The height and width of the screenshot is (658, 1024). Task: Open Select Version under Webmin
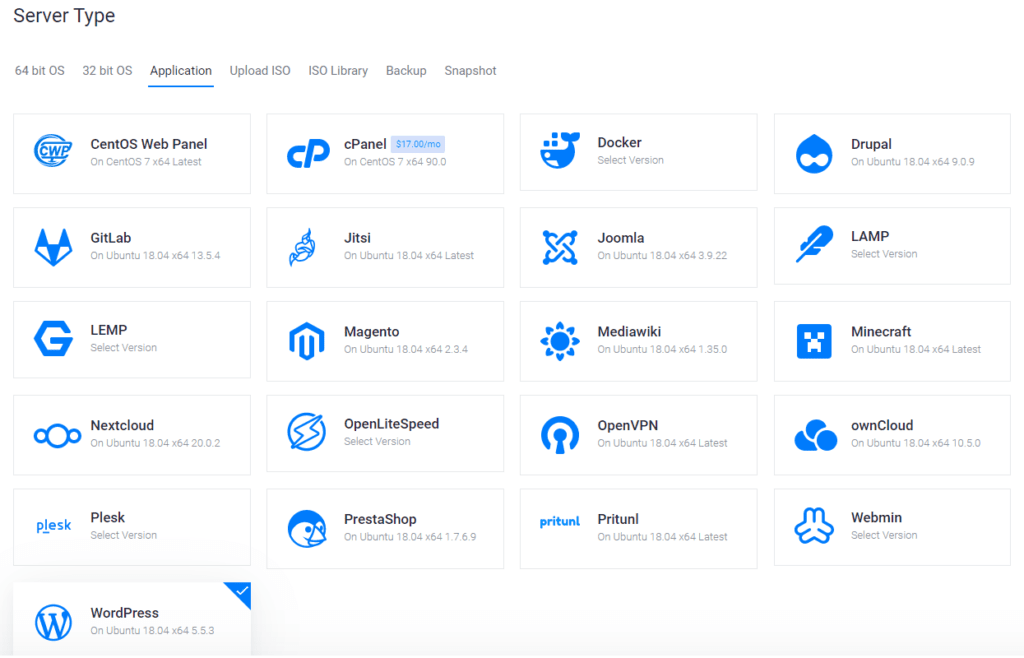883,535
